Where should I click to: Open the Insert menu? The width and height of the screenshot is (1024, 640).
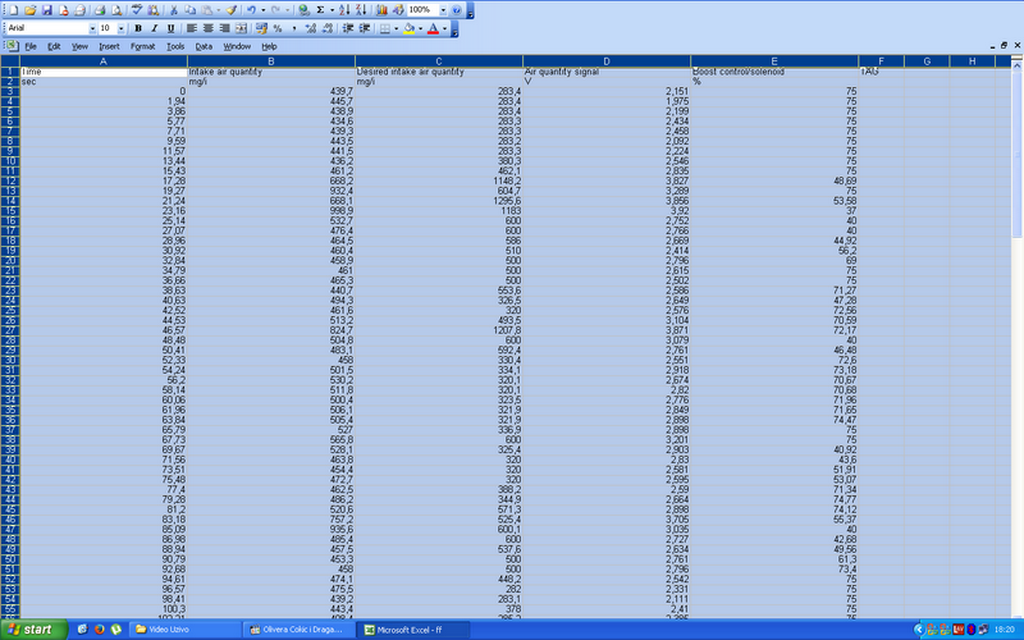coord(109,46)
